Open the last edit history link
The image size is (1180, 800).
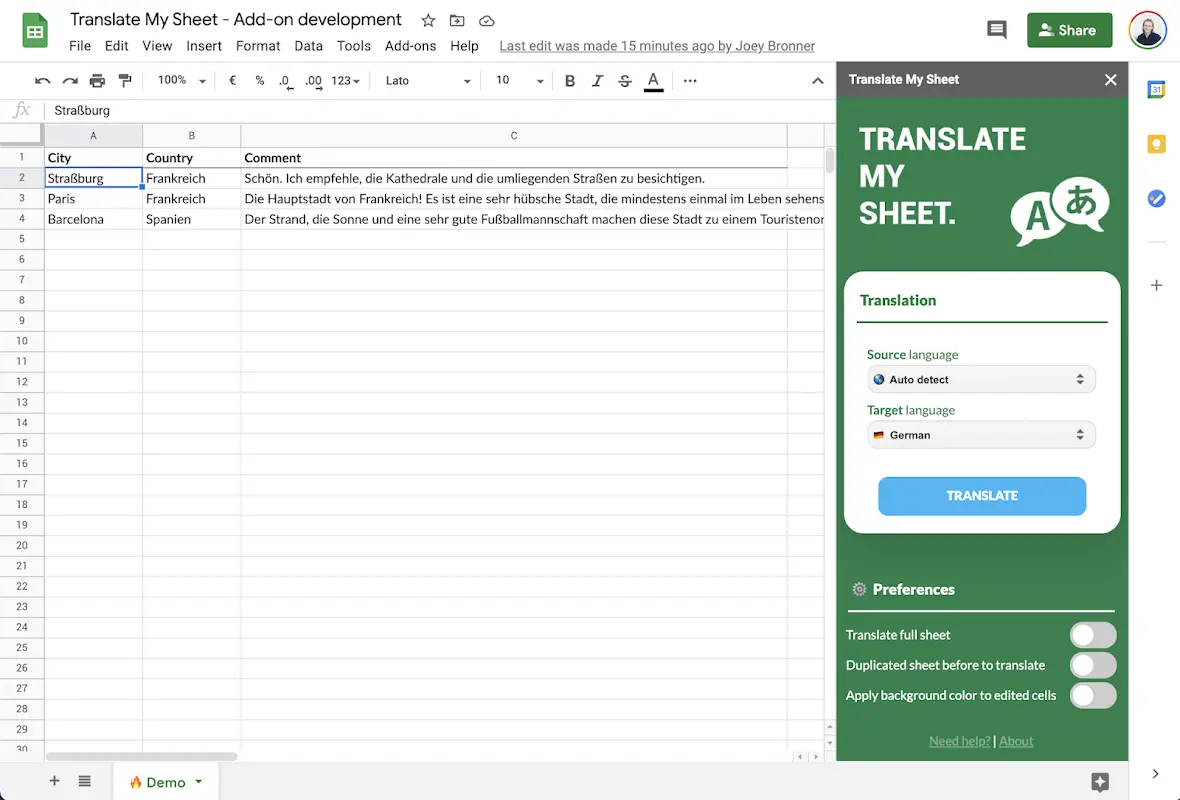[x=657, y=46]
